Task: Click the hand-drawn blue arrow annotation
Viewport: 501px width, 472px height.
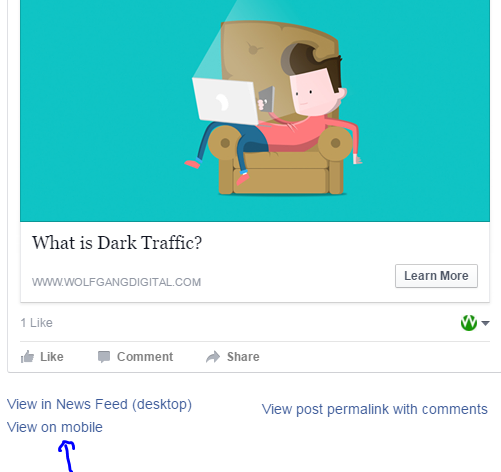Action: pyautogui.click(x=67, y=456)
